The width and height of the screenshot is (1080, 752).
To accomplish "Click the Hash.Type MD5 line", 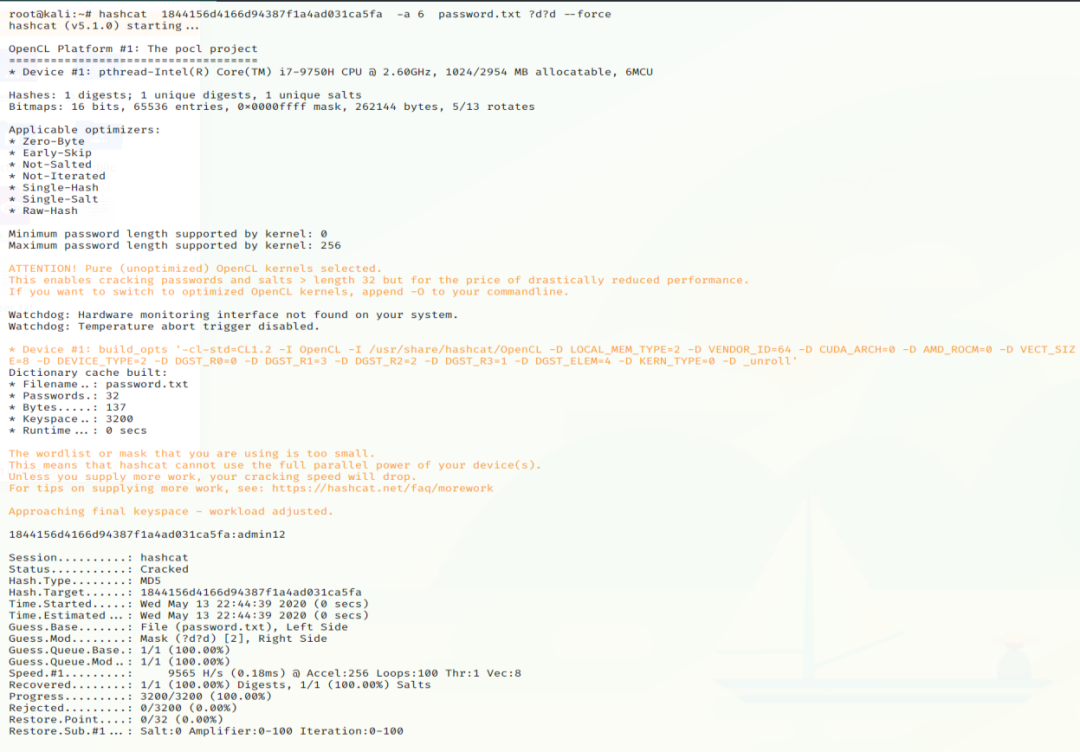I will [x=84, y=581].
